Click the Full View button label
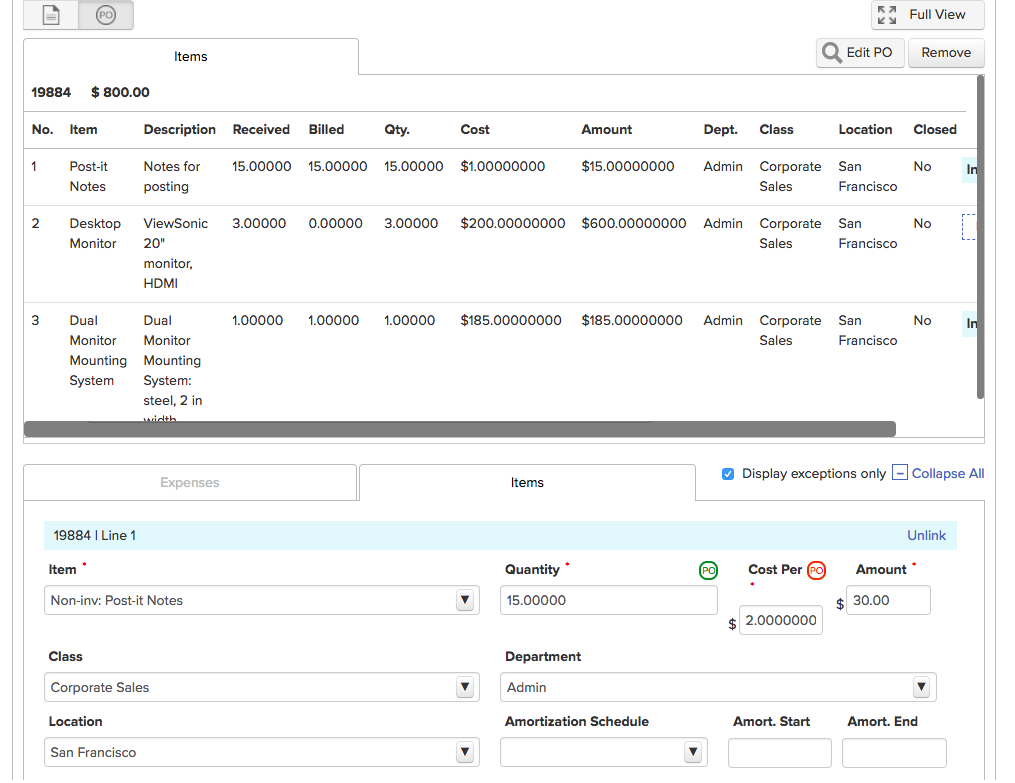Viewport: 1015px width, 783px height. [x=937, y=14]
